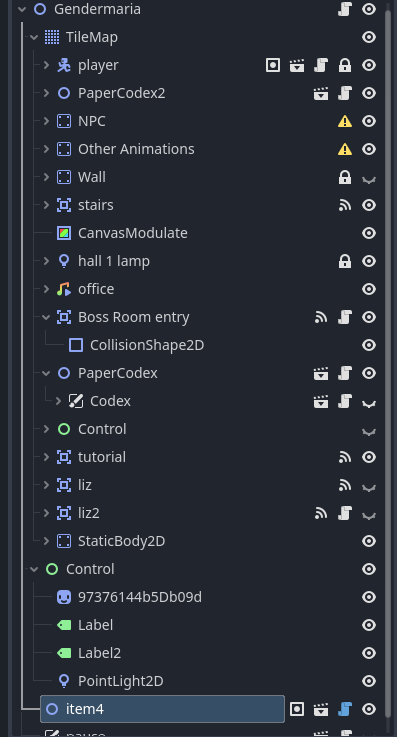Viewport: 397px width, 737px height.
Task: Collapse the PaperCodex node
Action: [46, 373]
